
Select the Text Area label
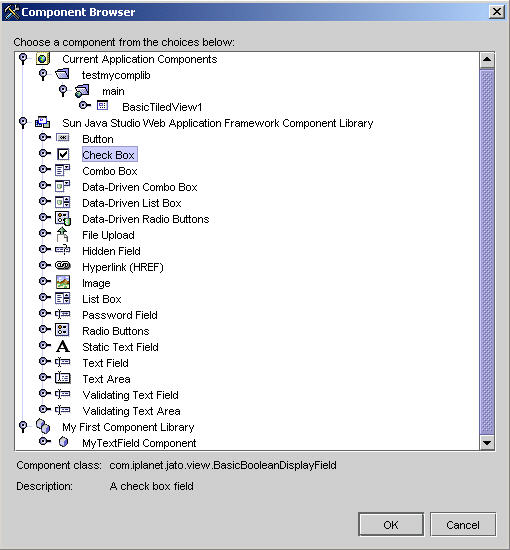pyautogui.click(x=106, y=379)
